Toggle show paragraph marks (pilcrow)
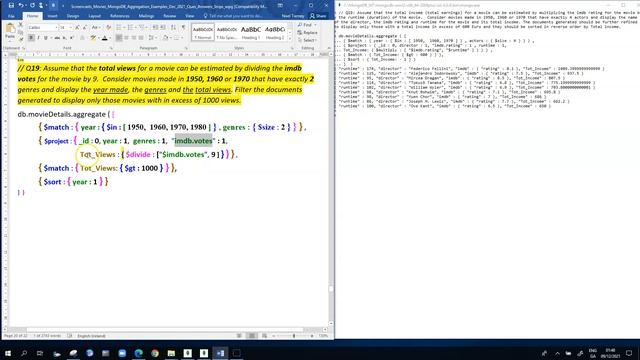Viewport: 640px width, 360px height. (184, 27)
